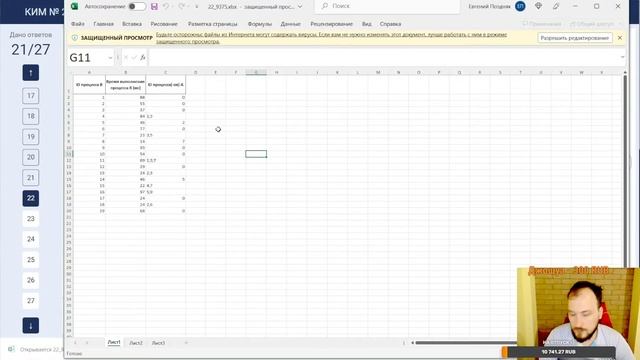The image size is (640, 360).
Task: Go to question 21 in KIM sidebar
Action: tap(31, 178)
